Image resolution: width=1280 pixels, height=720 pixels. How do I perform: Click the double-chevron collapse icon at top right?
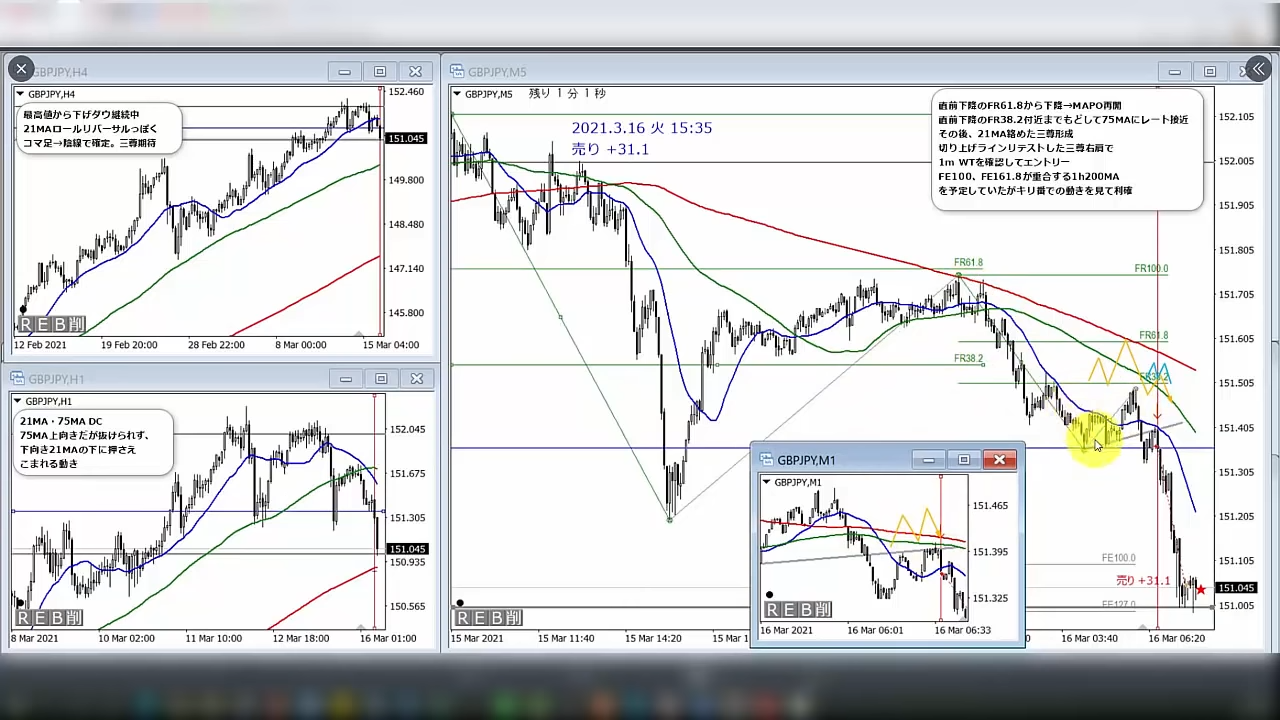click(1258, 69)
